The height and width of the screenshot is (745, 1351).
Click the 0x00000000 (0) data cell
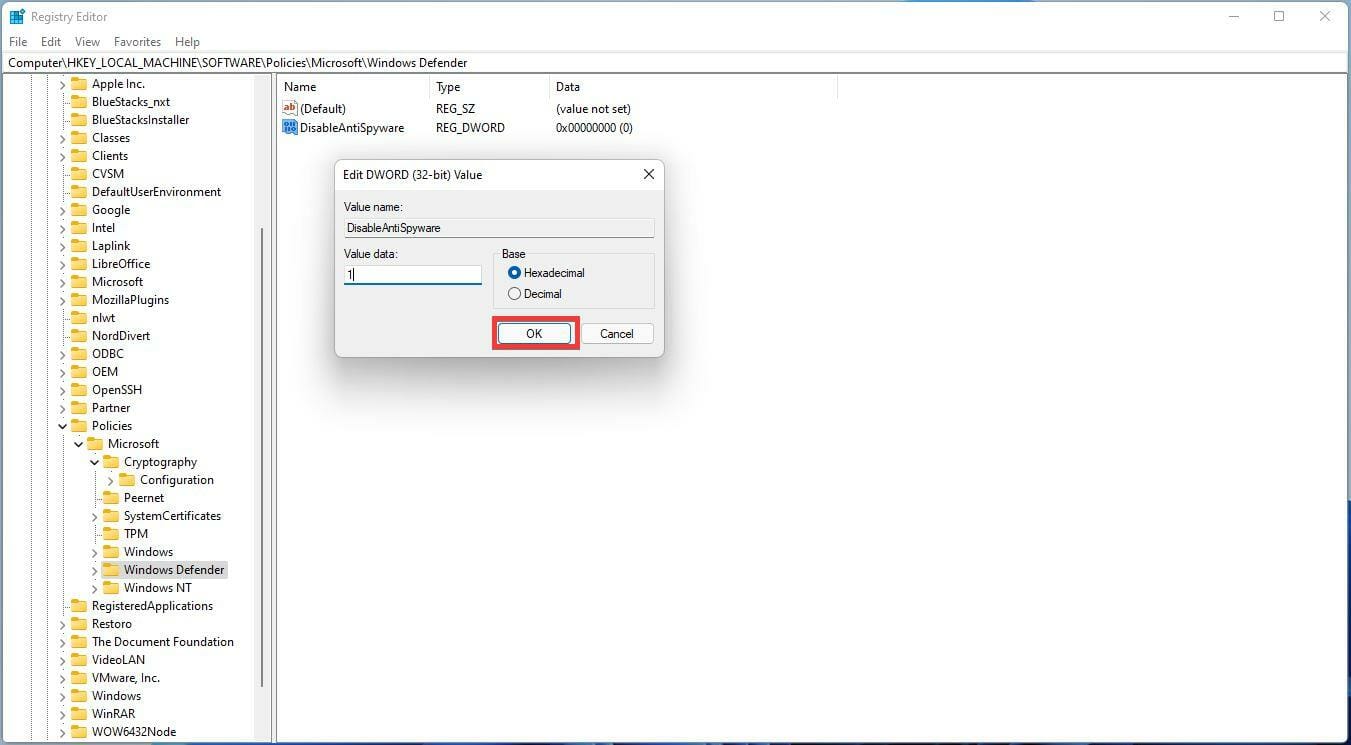click(594, 127)
